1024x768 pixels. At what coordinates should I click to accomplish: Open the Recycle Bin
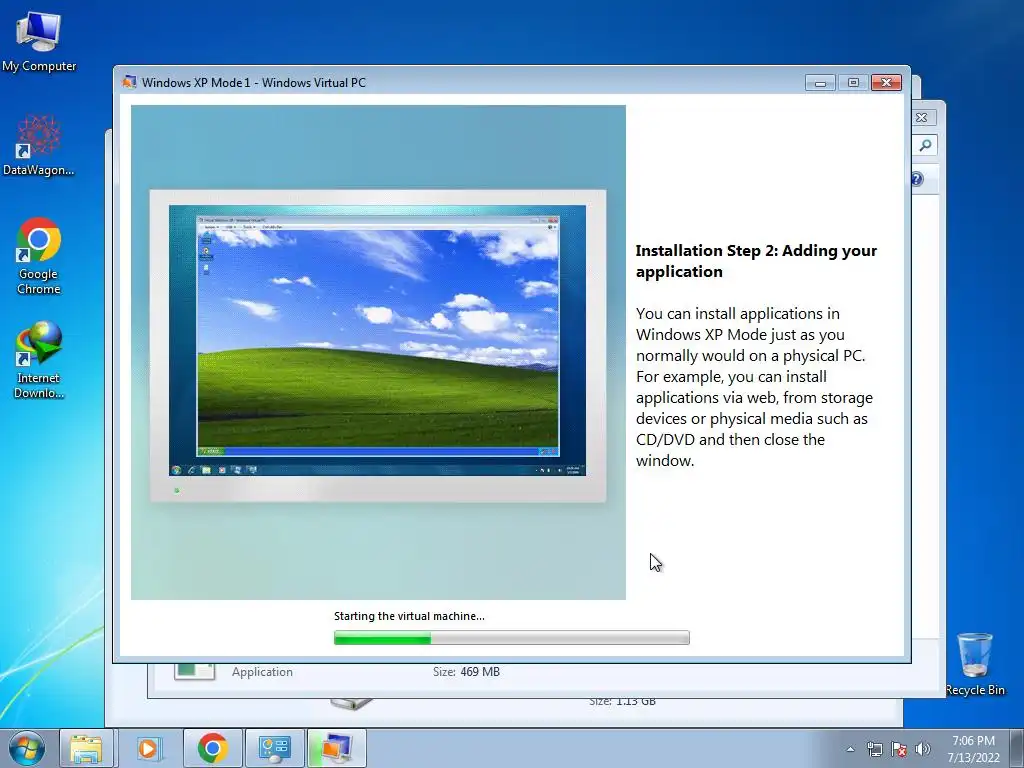[x=975, y=664]
